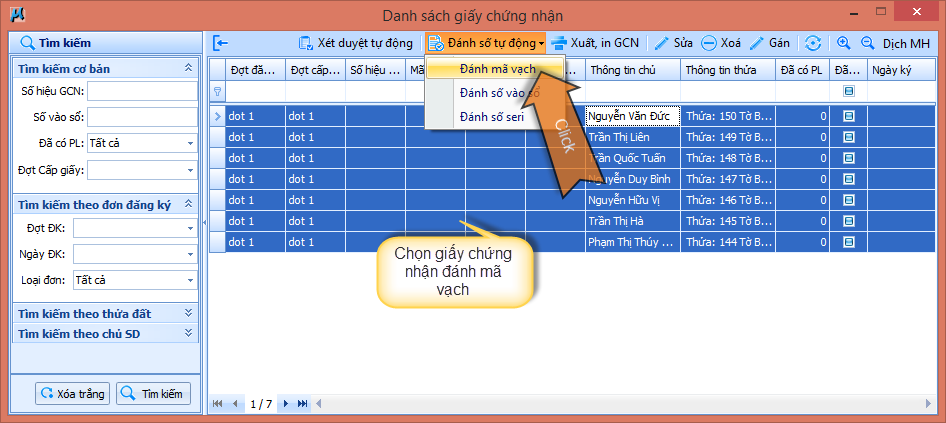Click the Xóa trắng button
Viewport: 946px width, 423px height.
[73, 394]
